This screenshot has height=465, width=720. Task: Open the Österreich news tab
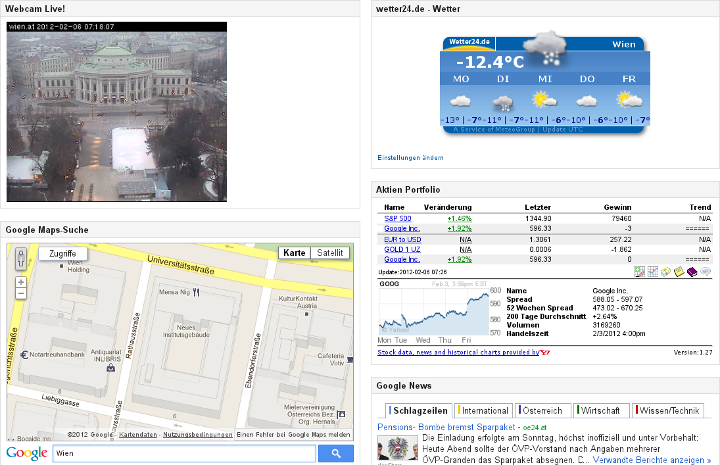[x=543, y=410]
